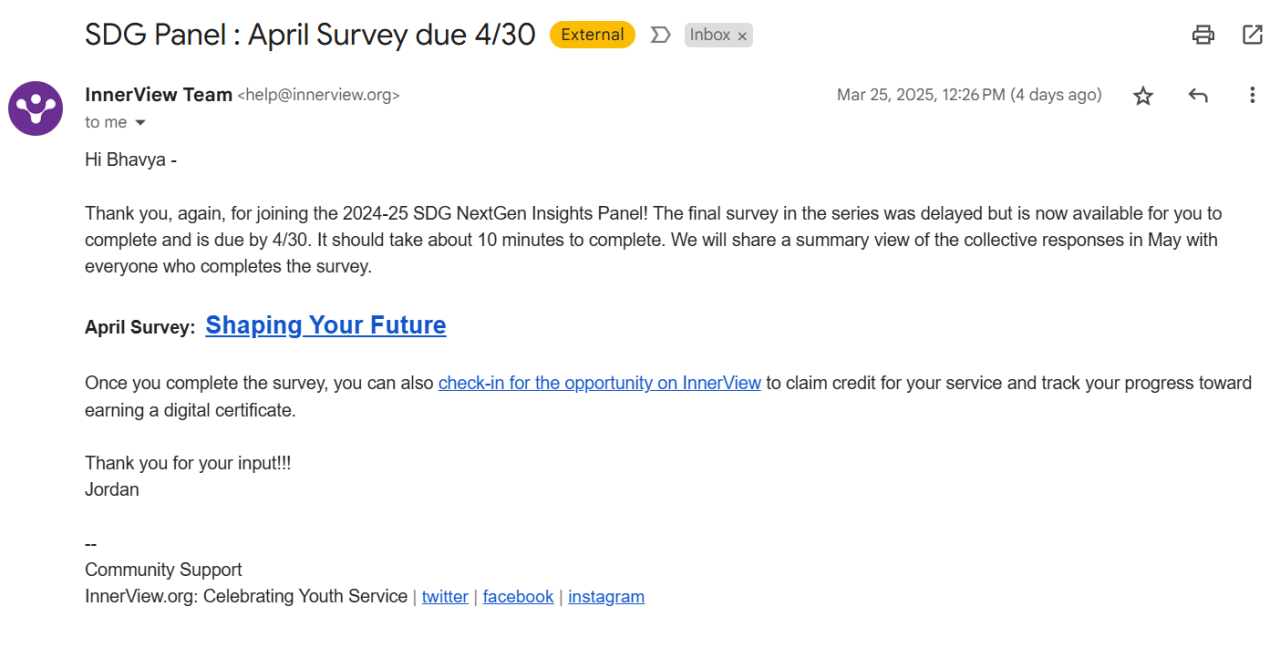Click check-in for the opportunity link
1280x658 pixels.
click(599, 383)
